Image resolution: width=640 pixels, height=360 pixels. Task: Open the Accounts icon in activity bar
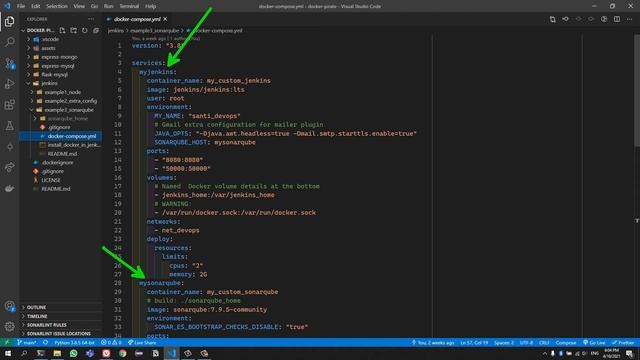(x=9, y=306)
